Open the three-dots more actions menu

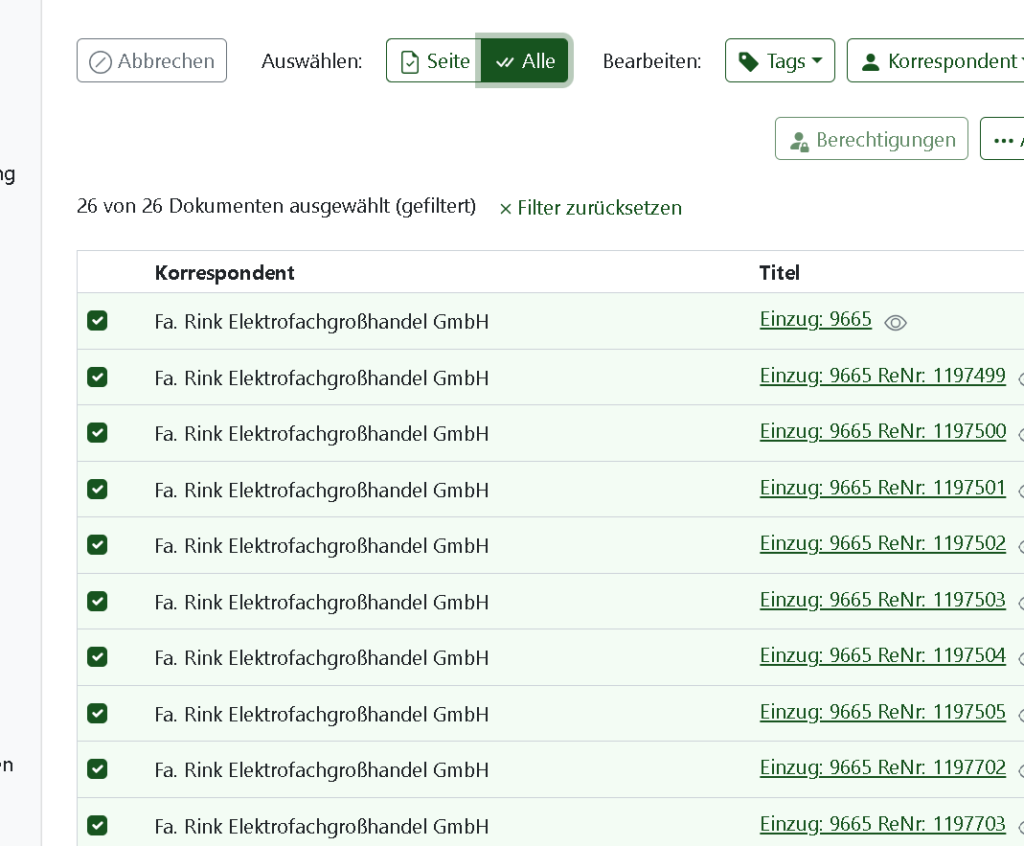click(1003, 140)
